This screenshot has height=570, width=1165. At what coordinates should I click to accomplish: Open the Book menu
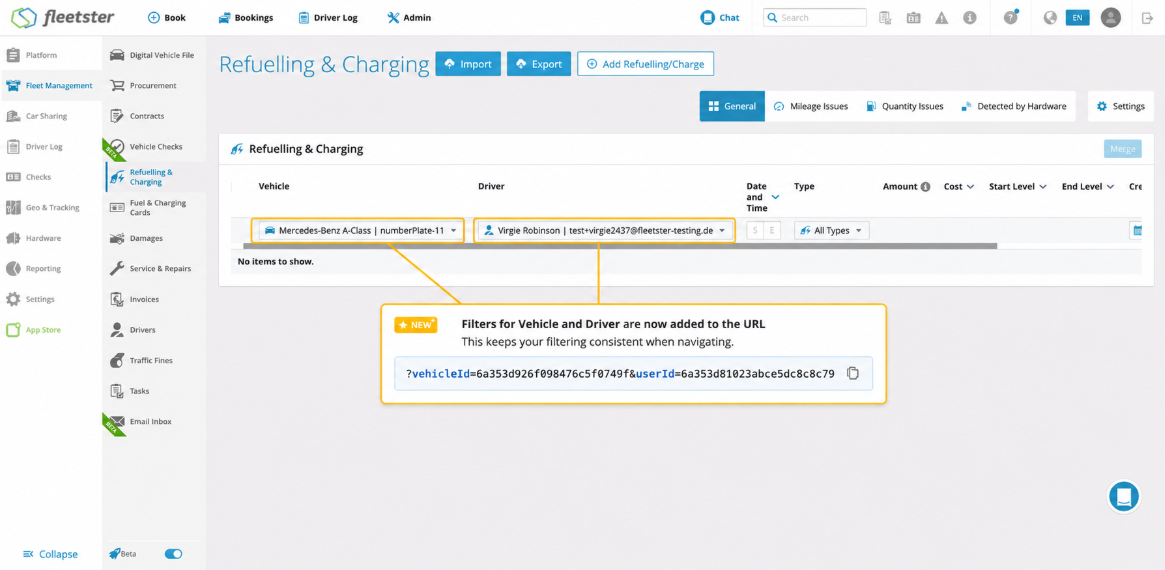pos(166,18)
